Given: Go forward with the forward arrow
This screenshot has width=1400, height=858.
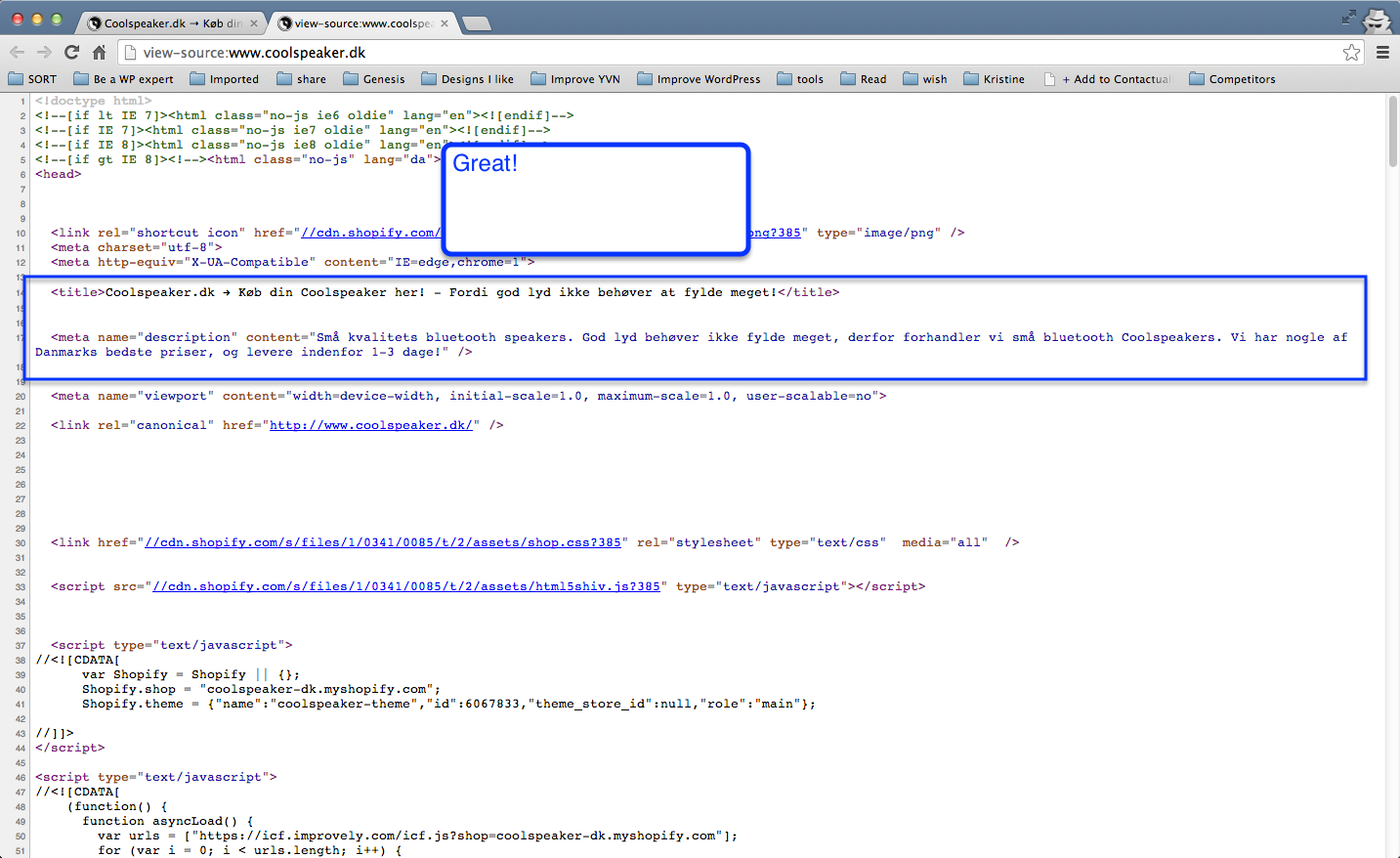Looking at the screenshot, I should tap(44, 53).
